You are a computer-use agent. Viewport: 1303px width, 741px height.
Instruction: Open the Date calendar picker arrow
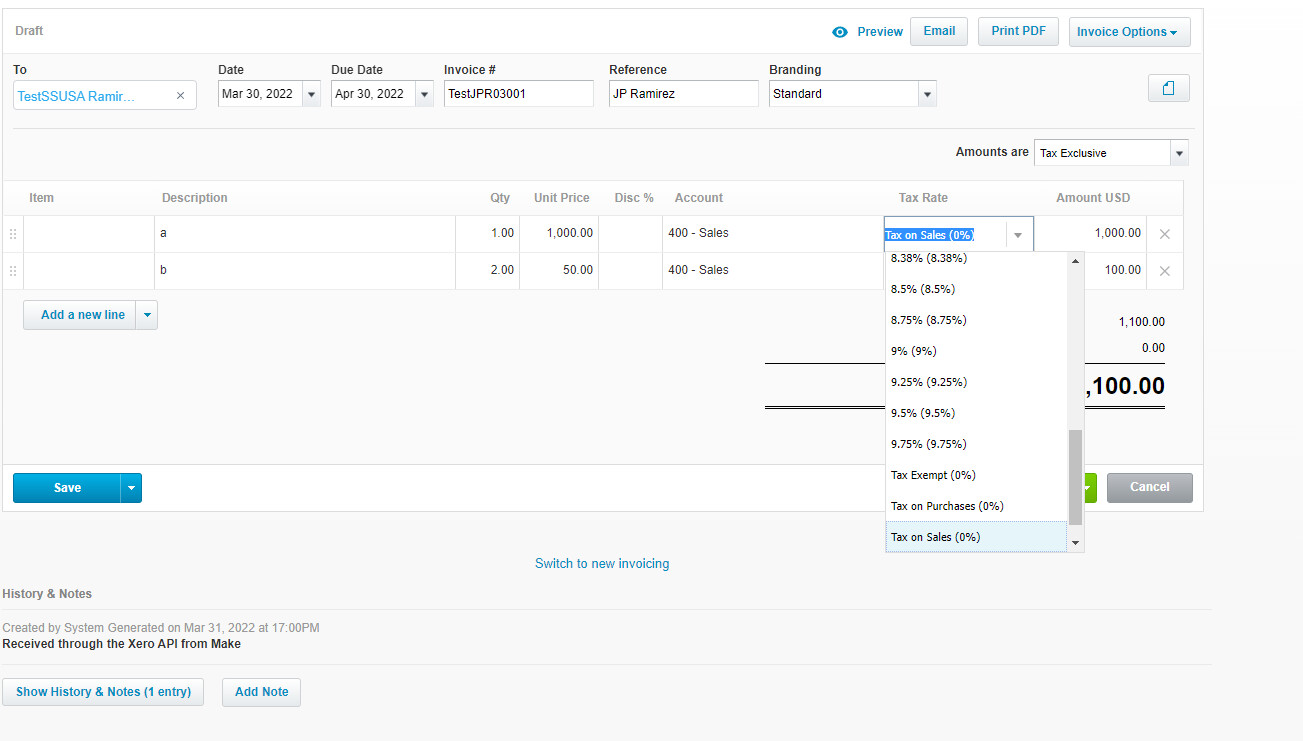coord(311,94)
